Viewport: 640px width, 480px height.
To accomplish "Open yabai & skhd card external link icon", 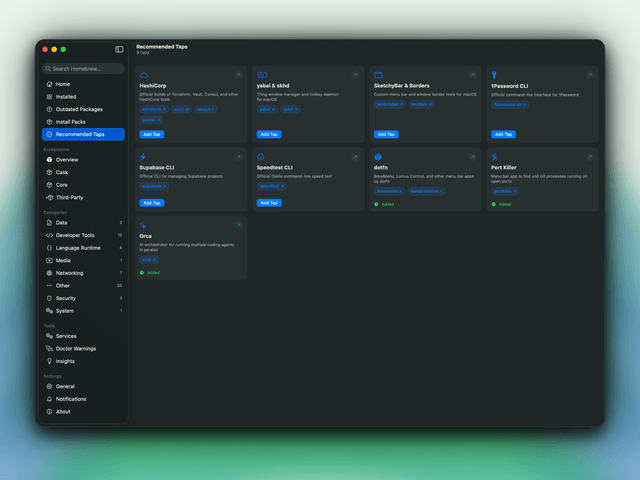I will coord(356,75).
